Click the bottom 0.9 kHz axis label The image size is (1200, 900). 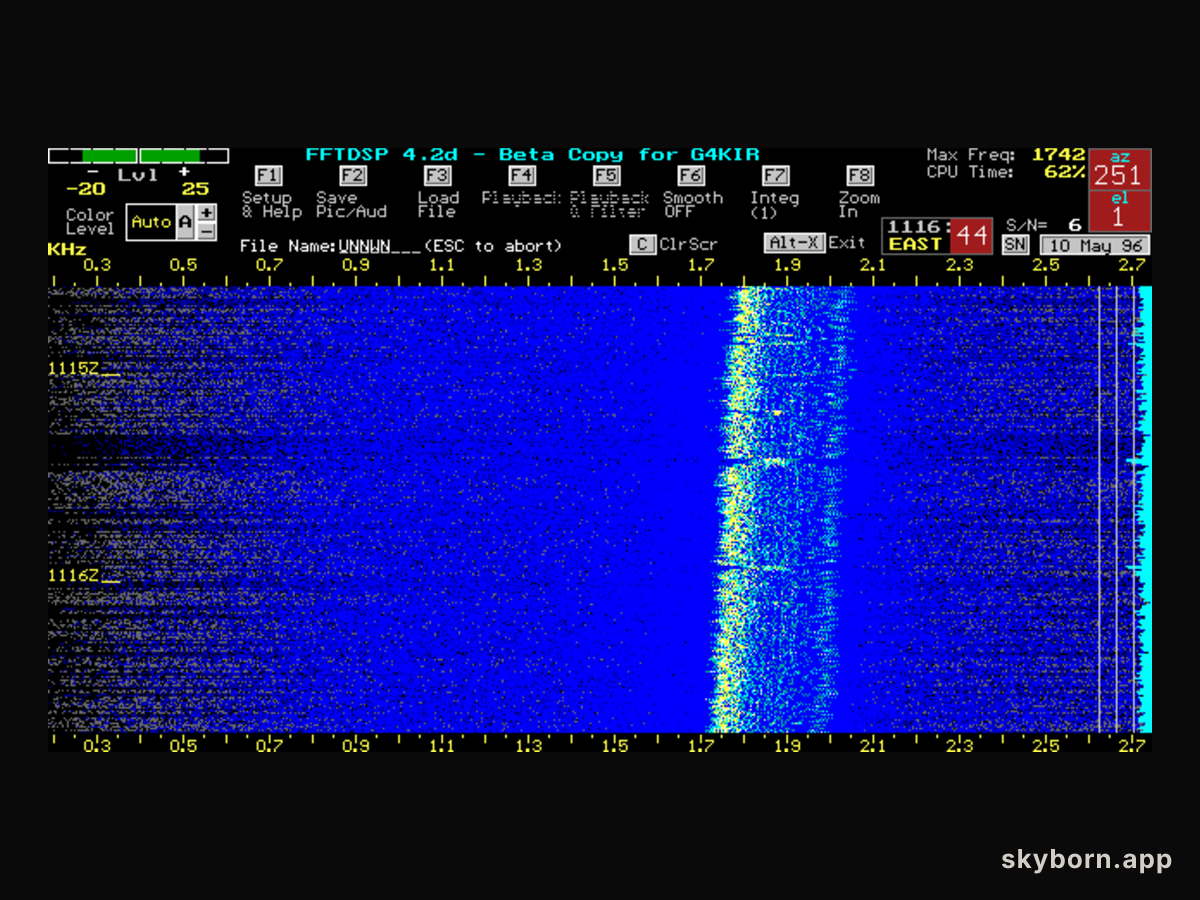356,746
